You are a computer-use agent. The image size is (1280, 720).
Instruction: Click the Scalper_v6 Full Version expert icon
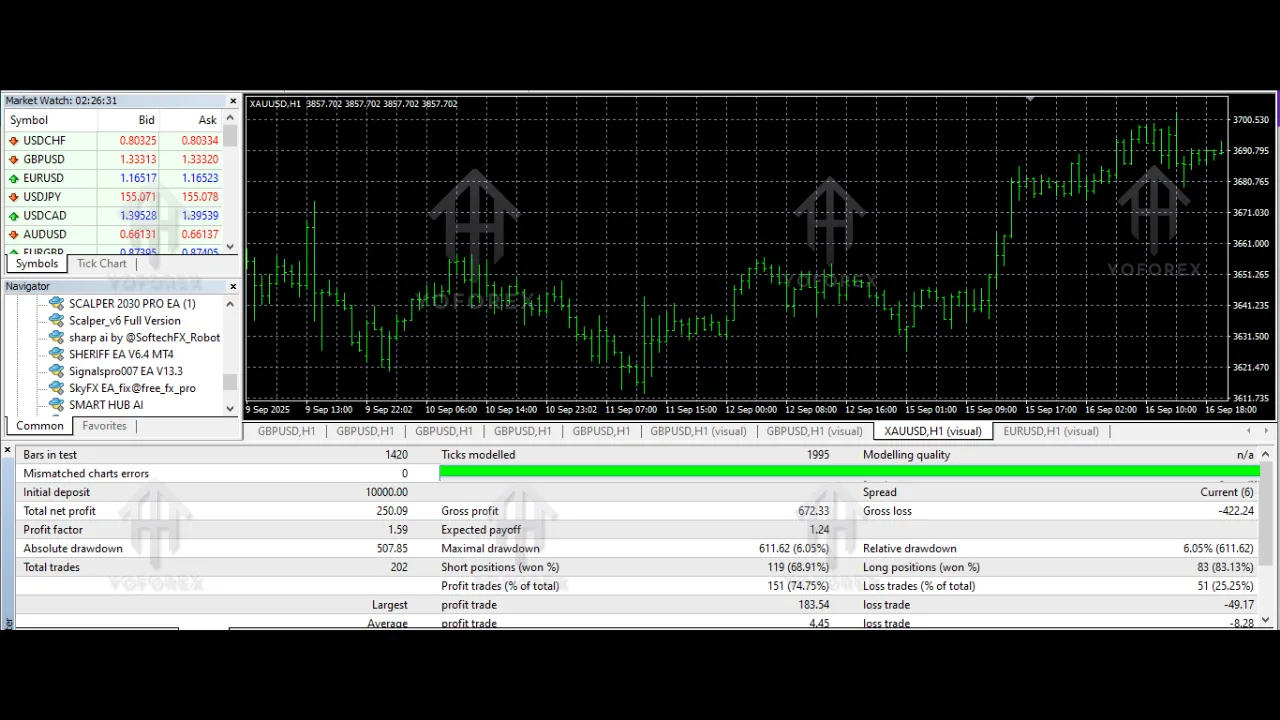point(57,320)
